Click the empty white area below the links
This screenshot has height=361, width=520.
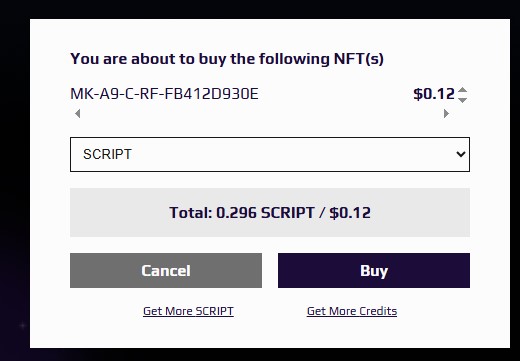point(270,333)
